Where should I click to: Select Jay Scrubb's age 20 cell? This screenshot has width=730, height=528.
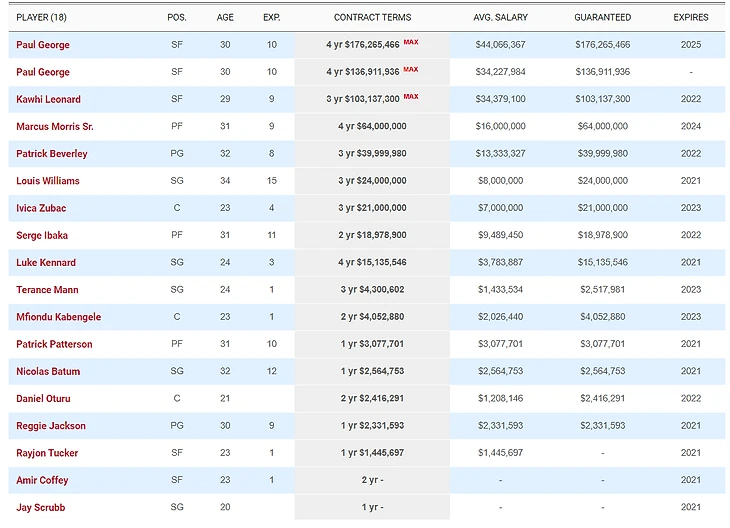pos(225,508)
